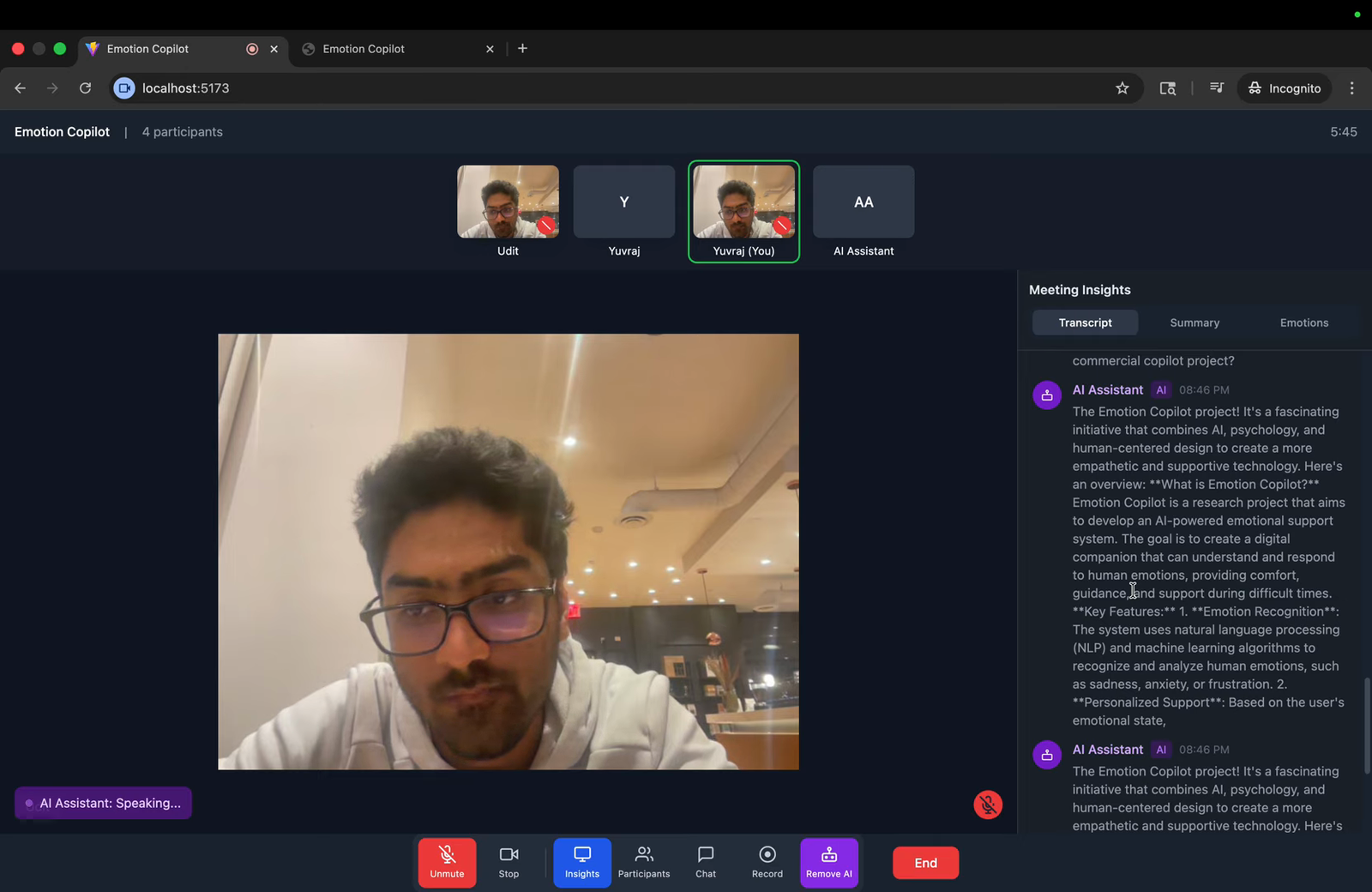
Task: Click the AI Assistant avatar icon at 08:46 PM first message
Action: (x=1047, y=395)
